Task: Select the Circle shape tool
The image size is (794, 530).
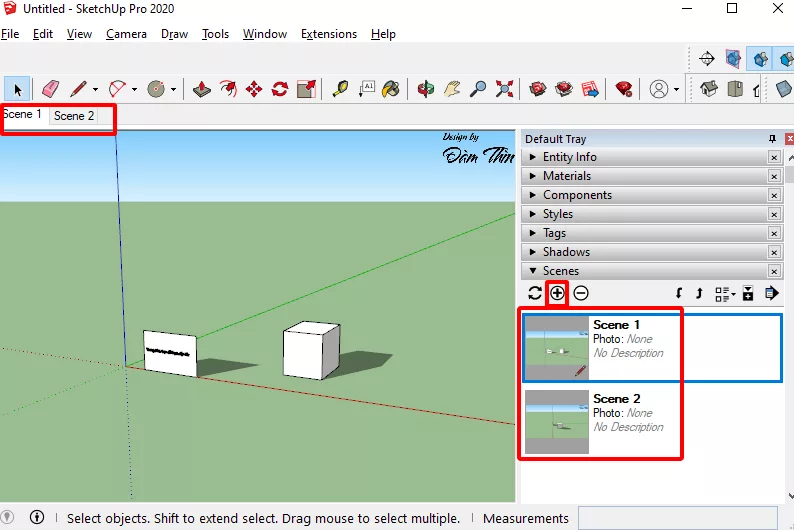Action: (x=156, y=90)
